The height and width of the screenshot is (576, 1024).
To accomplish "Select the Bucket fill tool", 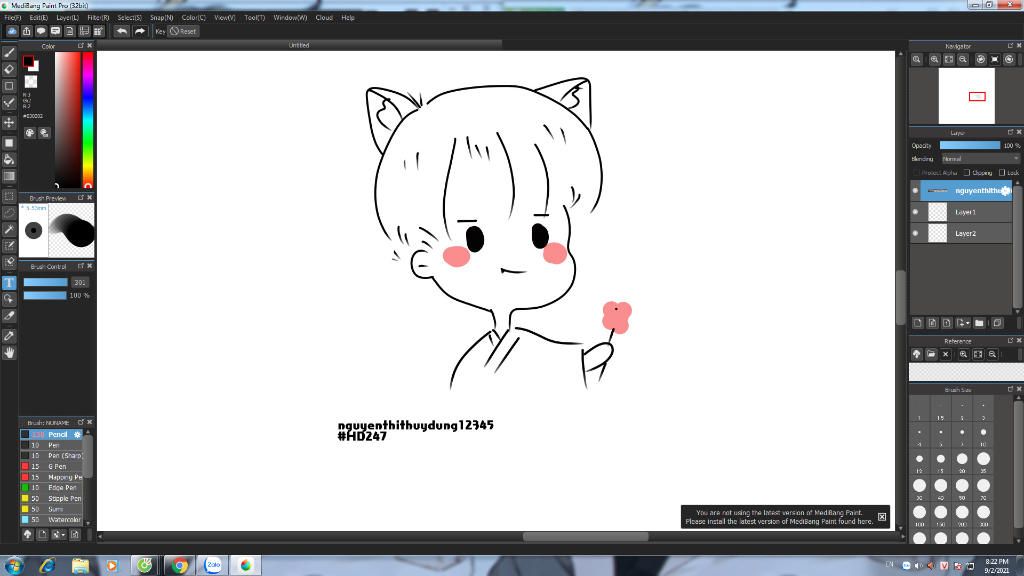I will [x=9, y=159].
